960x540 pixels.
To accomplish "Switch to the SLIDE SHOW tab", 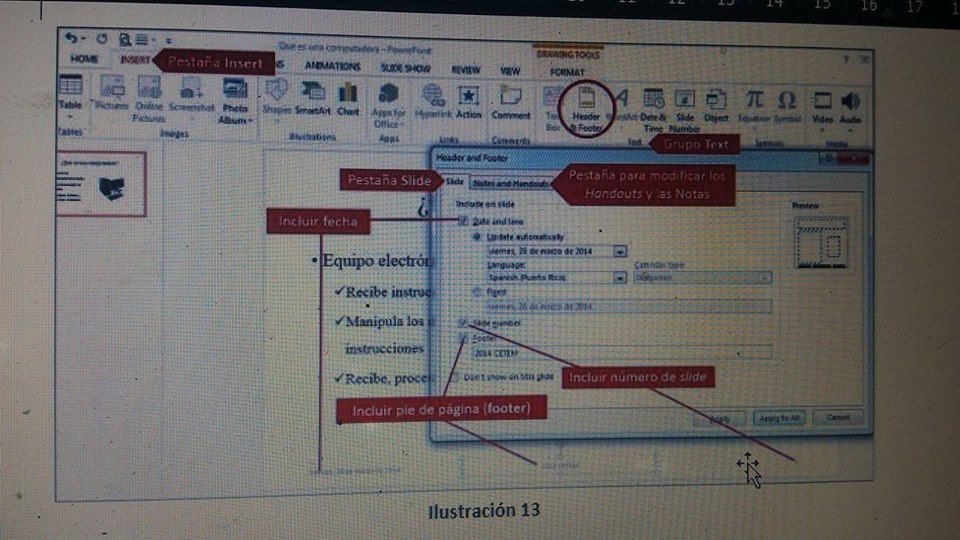I will point(405,68).
